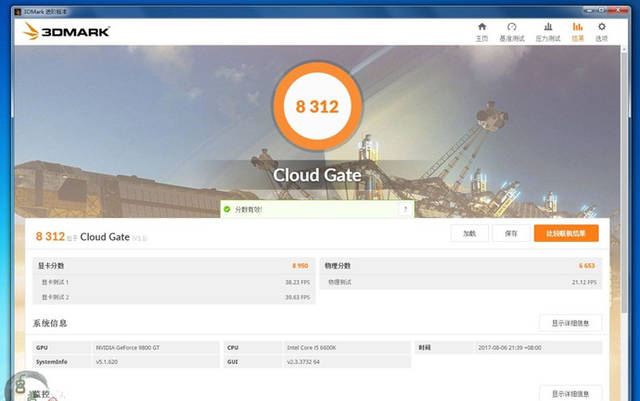Click the 21.12 FPS value

tap(584, 282)
